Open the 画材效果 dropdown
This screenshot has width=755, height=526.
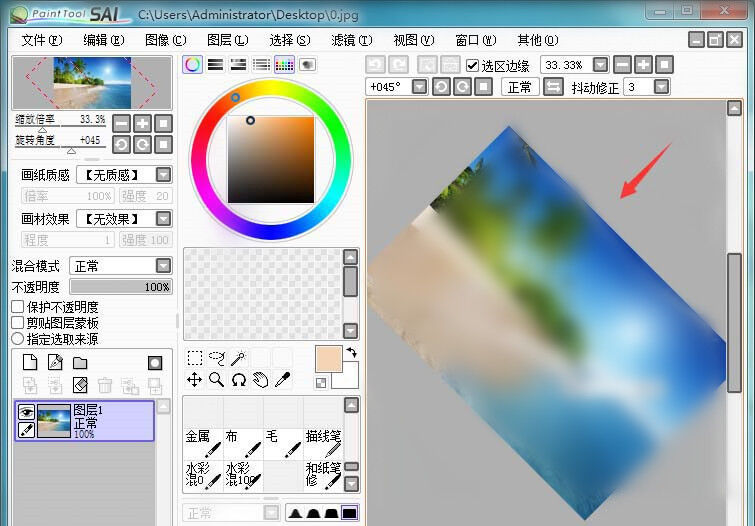click(164, 219)
